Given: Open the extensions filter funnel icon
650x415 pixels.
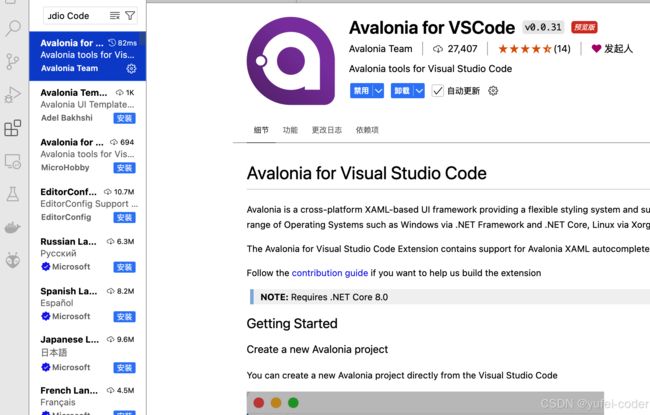Looking at the screenshot, I should 130,16.
